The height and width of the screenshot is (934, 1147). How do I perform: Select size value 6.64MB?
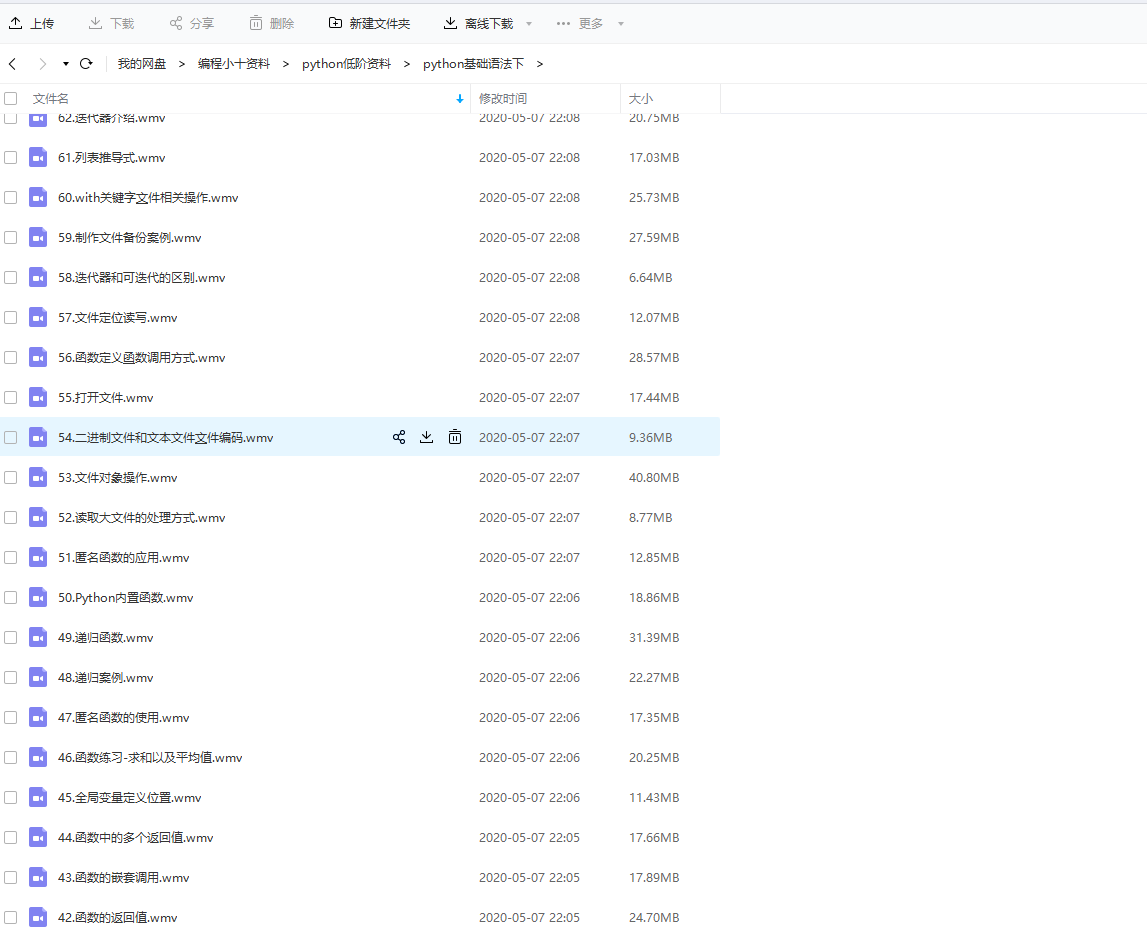[x=650, y=277]
